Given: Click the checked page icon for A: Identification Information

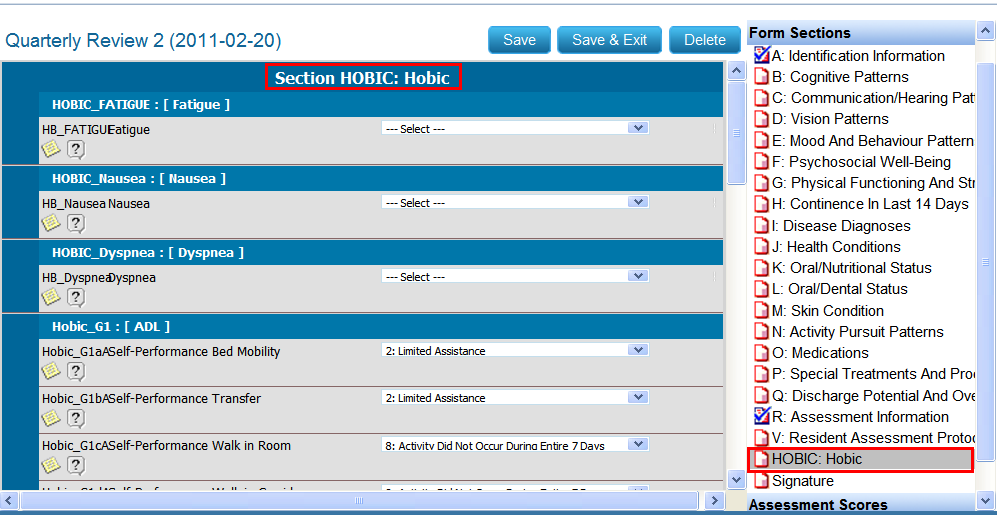Looking at the screenshot, I should point(762,55).
